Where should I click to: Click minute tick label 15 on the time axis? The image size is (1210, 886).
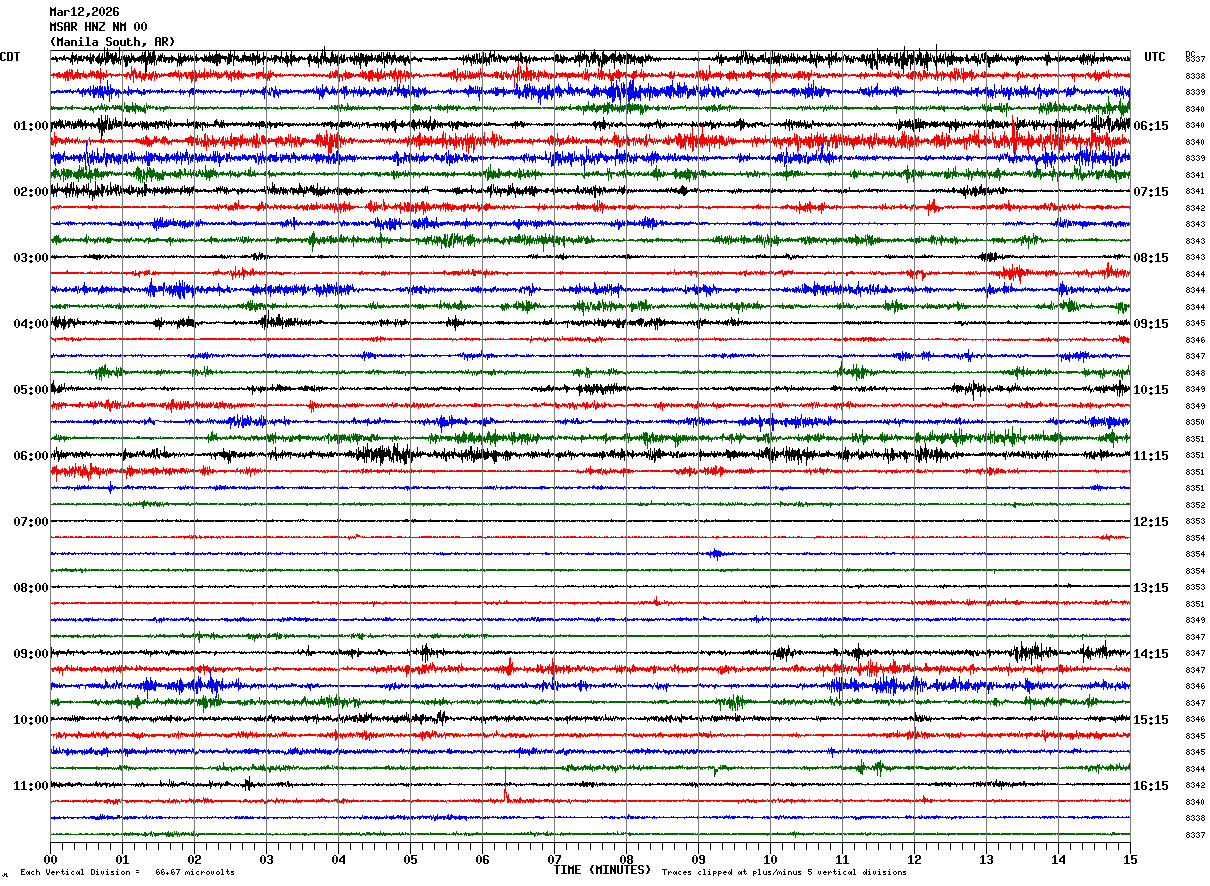pyautogui.click(x=1130, y=859)
